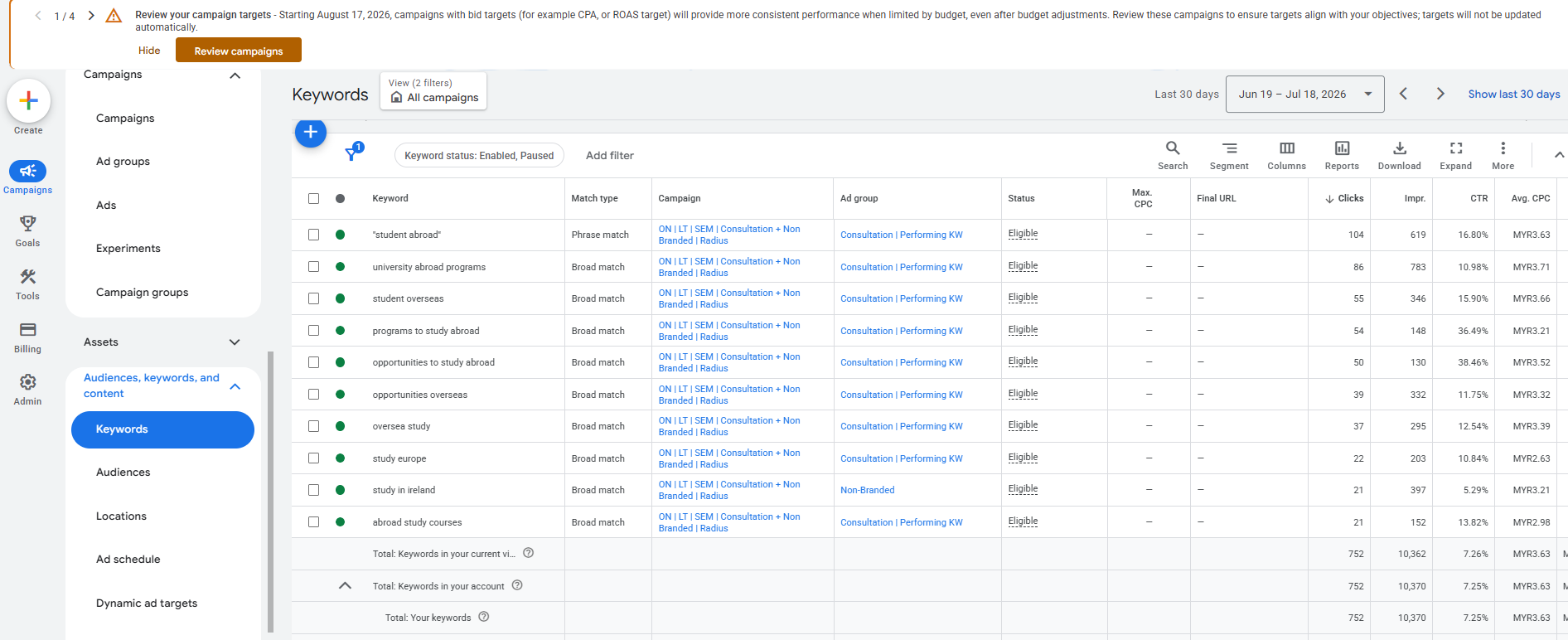Open Ad groups in the navigation

tap(123, 161)
